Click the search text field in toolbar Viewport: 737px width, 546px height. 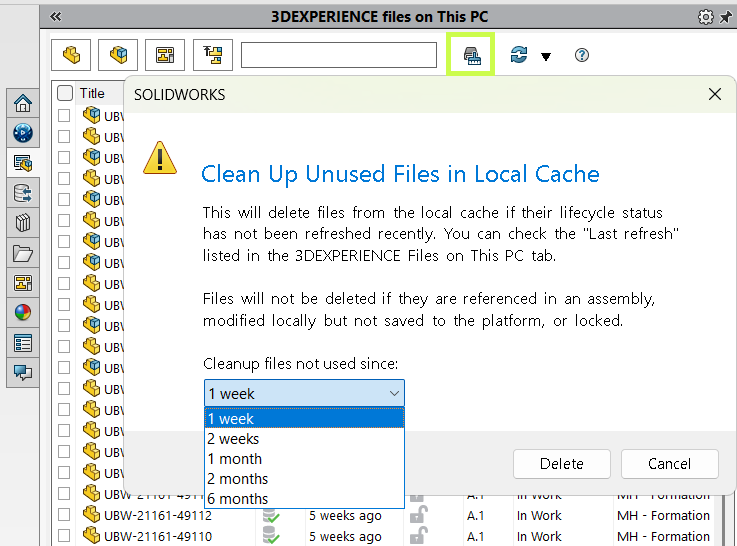click(339, 55)
